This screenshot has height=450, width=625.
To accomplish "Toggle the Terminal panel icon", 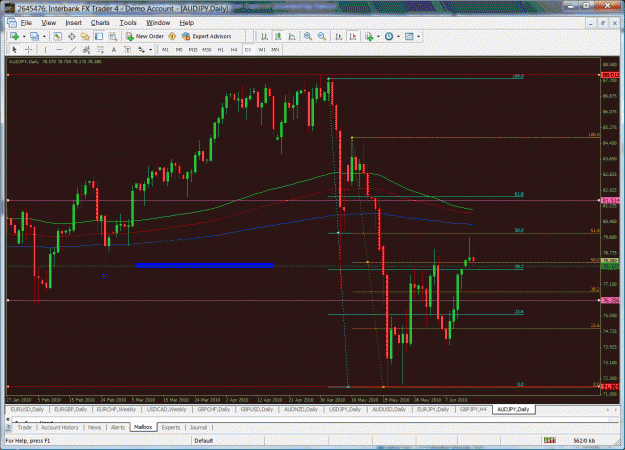I will click(99, 36).
